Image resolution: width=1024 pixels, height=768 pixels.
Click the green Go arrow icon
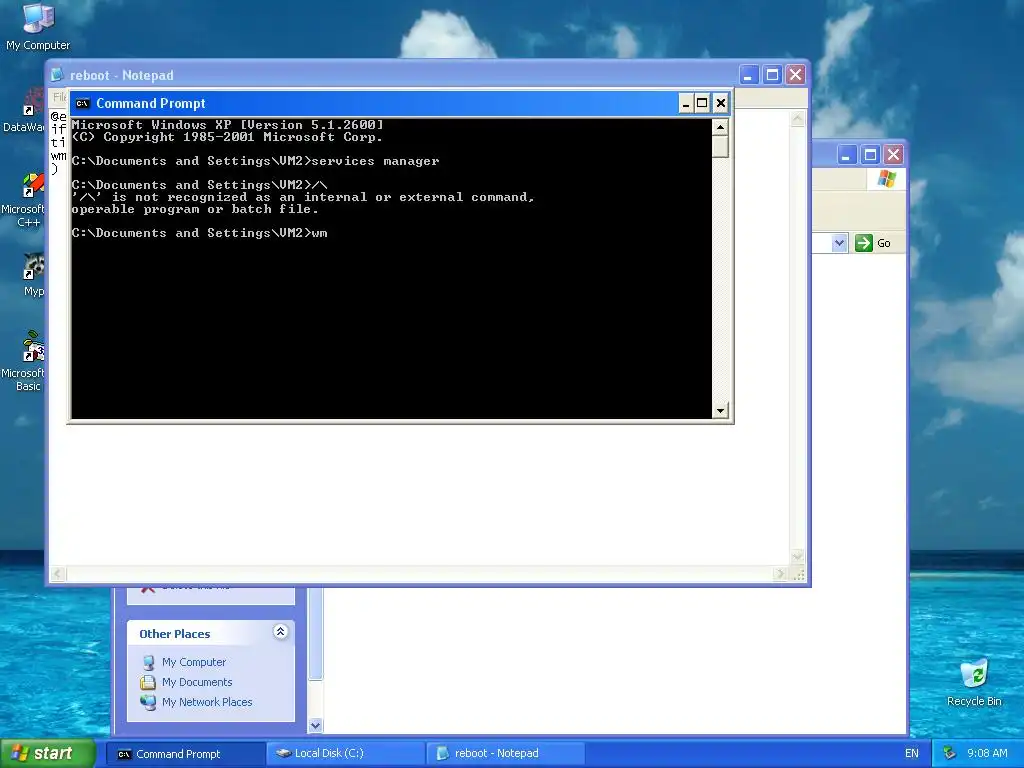tap(863, 243)
